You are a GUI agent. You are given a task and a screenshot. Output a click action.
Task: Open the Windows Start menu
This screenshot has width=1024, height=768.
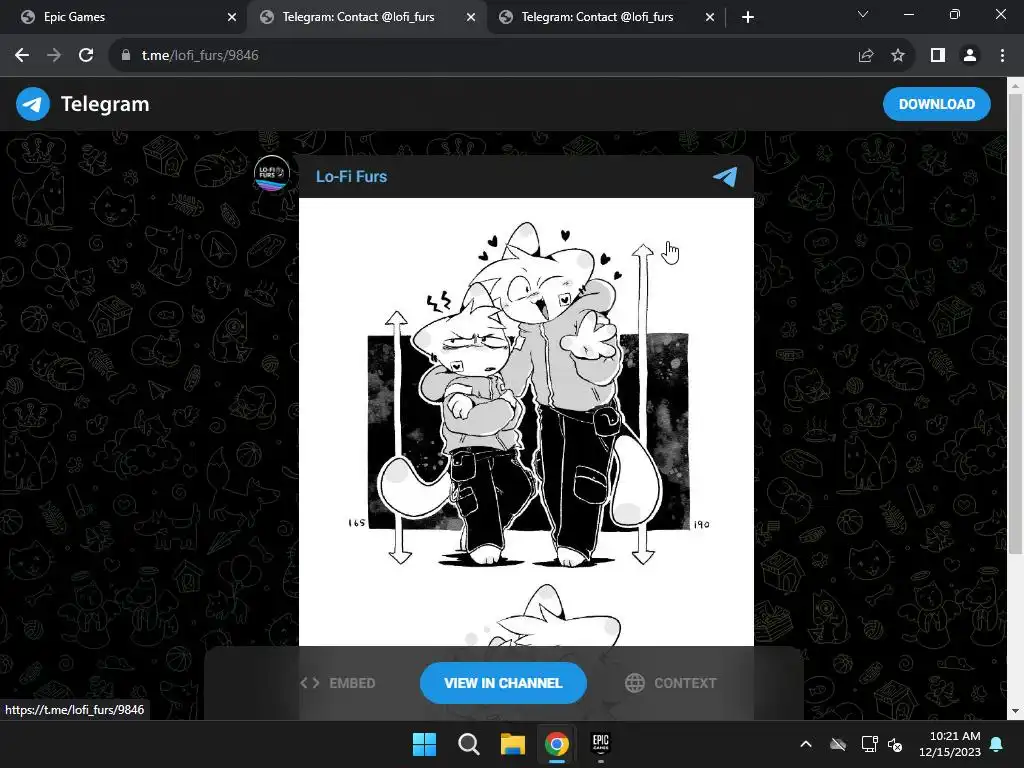[x=424, y=744]
